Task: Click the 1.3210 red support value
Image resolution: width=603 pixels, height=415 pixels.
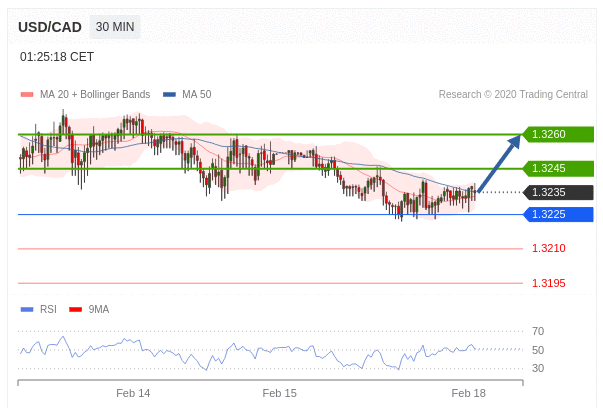Action: (549, 248)
